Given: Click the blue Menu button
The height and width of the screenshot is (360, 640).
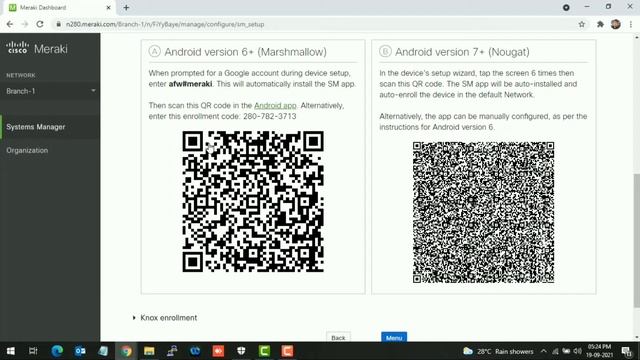Looking at the screenshot, I should [x=394, y=337].
